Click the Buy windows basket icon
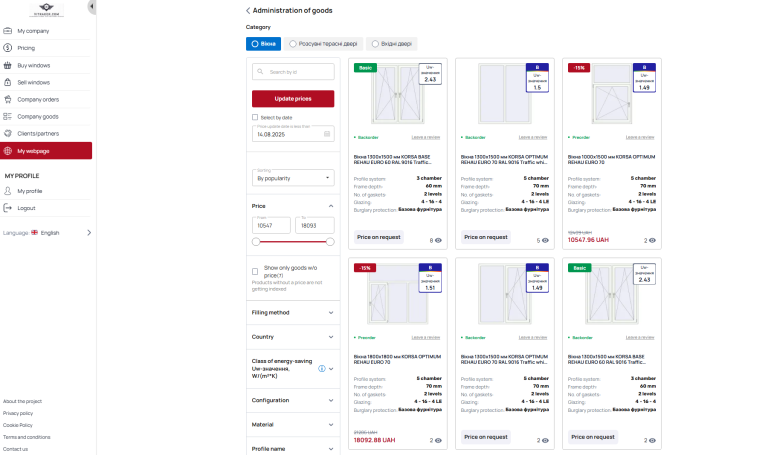 (7, 65)
